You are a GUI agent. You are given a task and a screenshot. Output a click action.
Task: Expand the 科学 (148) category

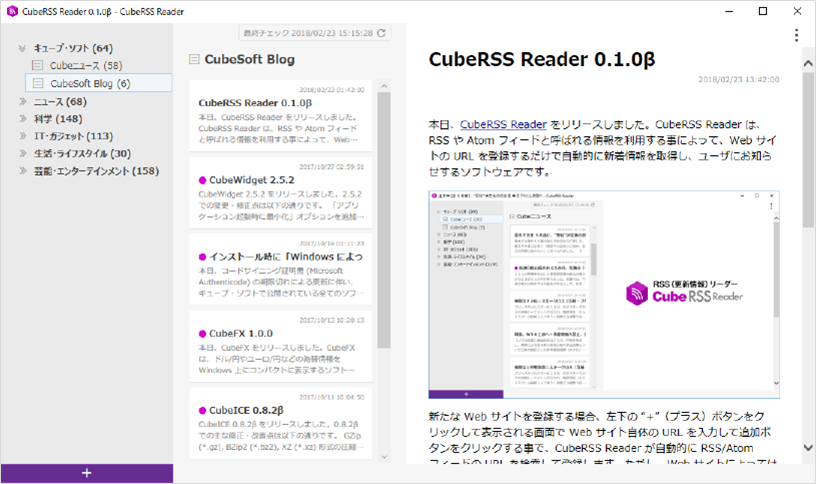[22, 119]
